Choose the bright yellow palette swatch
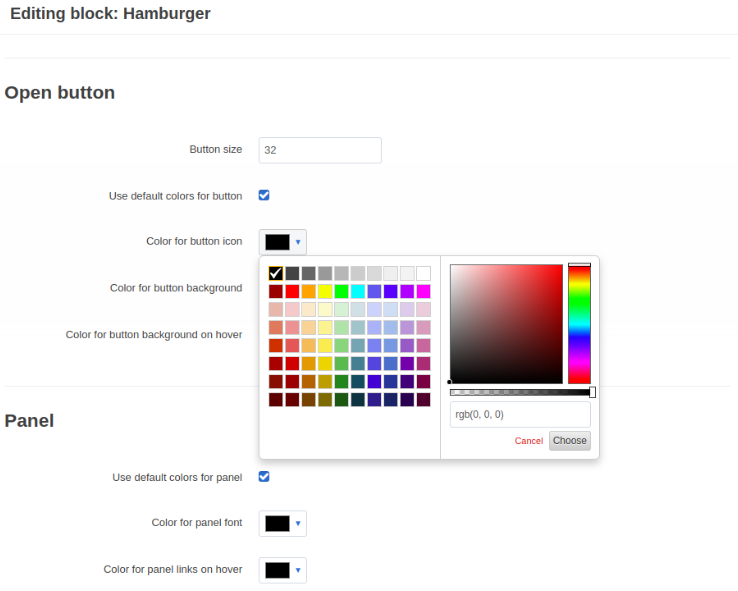The width and height of the screenshot is (738, 591). tap(325, 291)
